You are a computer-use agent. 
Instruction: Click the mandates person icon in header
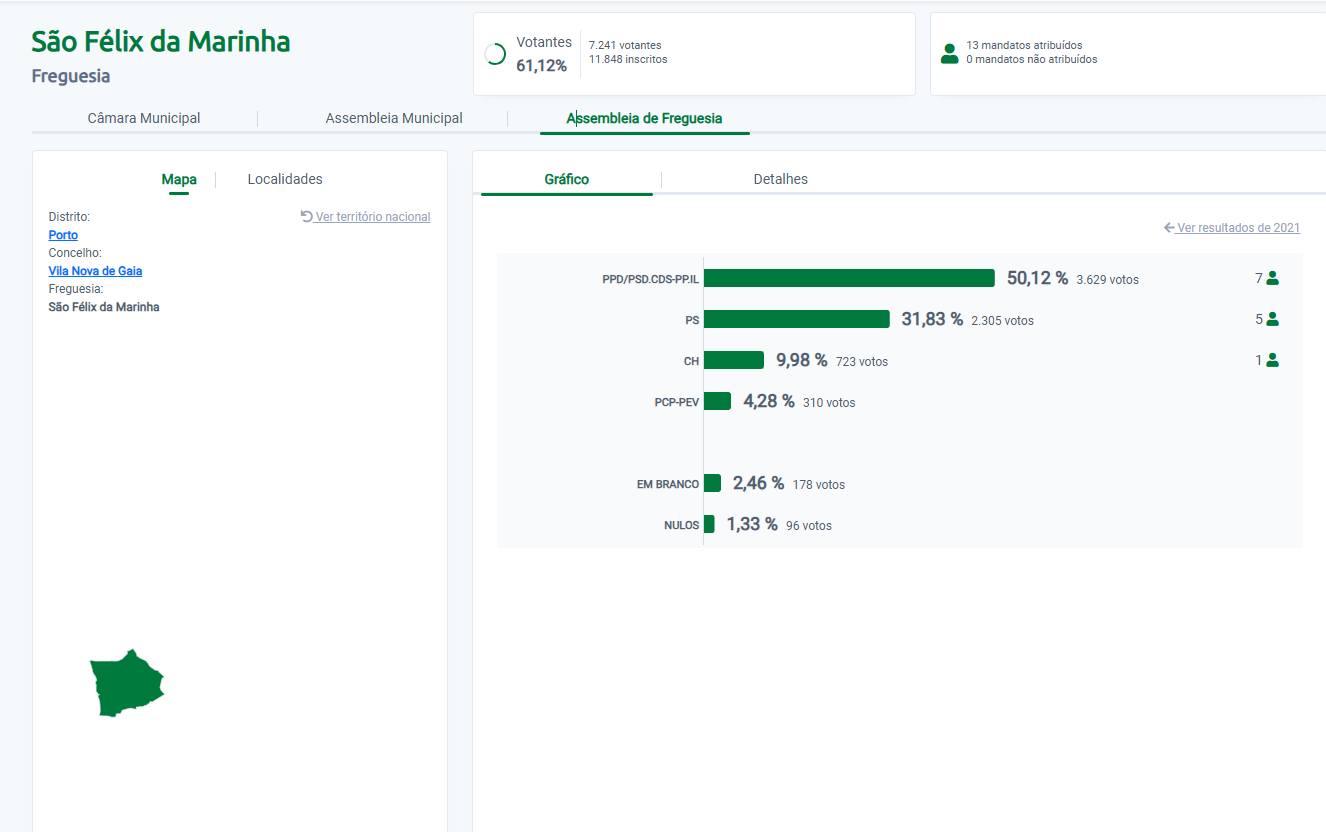(949, 54)
